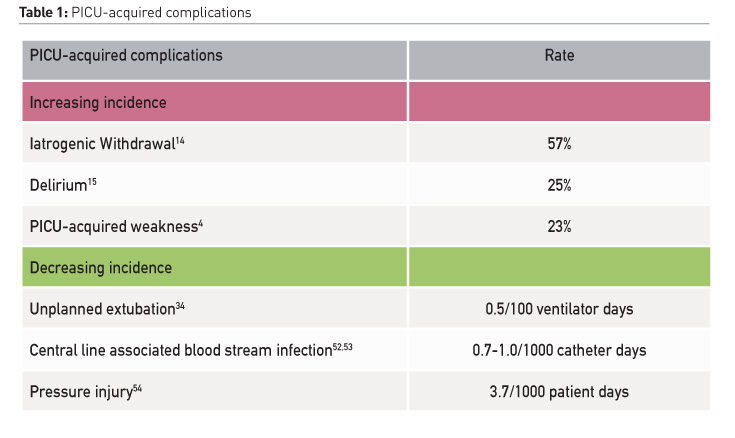The width and height of the screenshot is (735, 438).
Task: Click the 23% rate value
Action: 559,227
